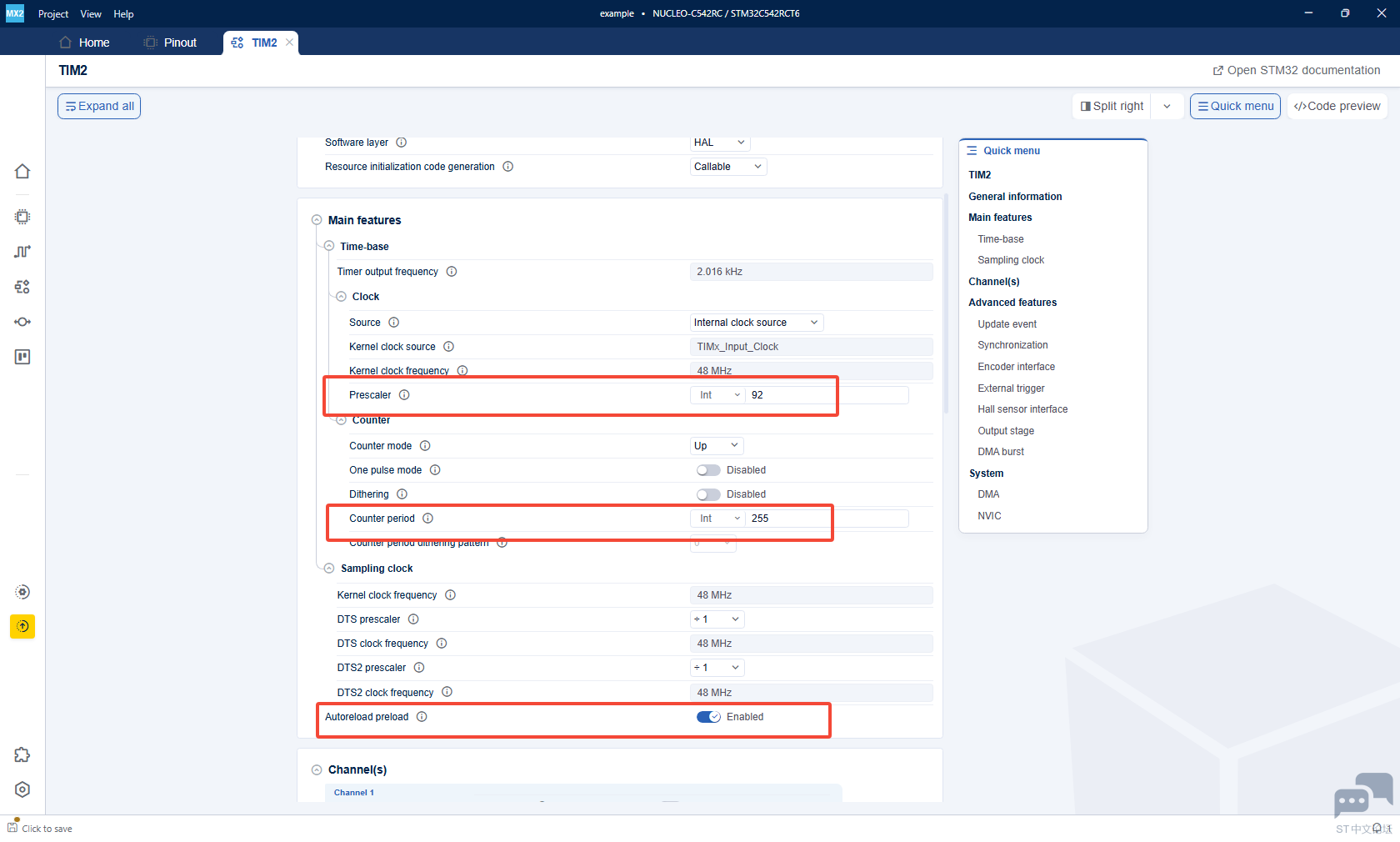Switch to the Pinout tab
Image resolution: width=1400 pixels, height=842 pixels.
[x=171, y=43]
